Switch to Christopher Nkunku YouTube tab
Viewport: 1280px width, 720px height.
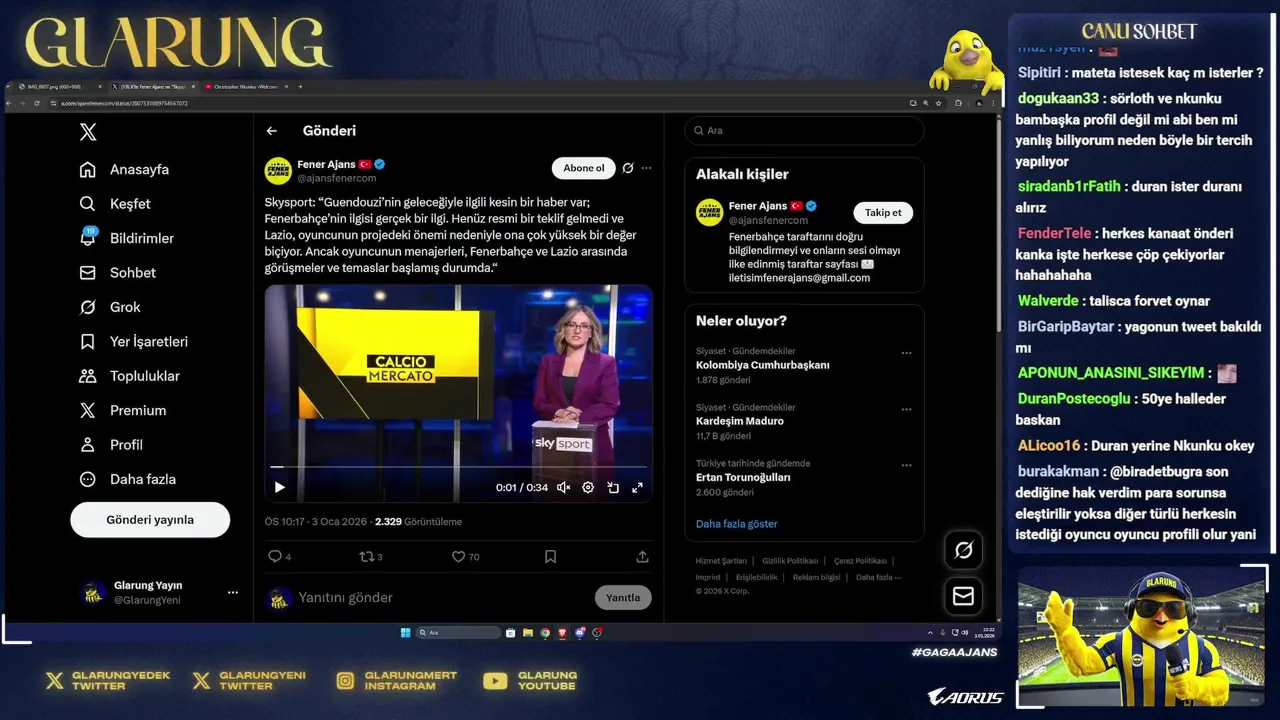[246, 87]
